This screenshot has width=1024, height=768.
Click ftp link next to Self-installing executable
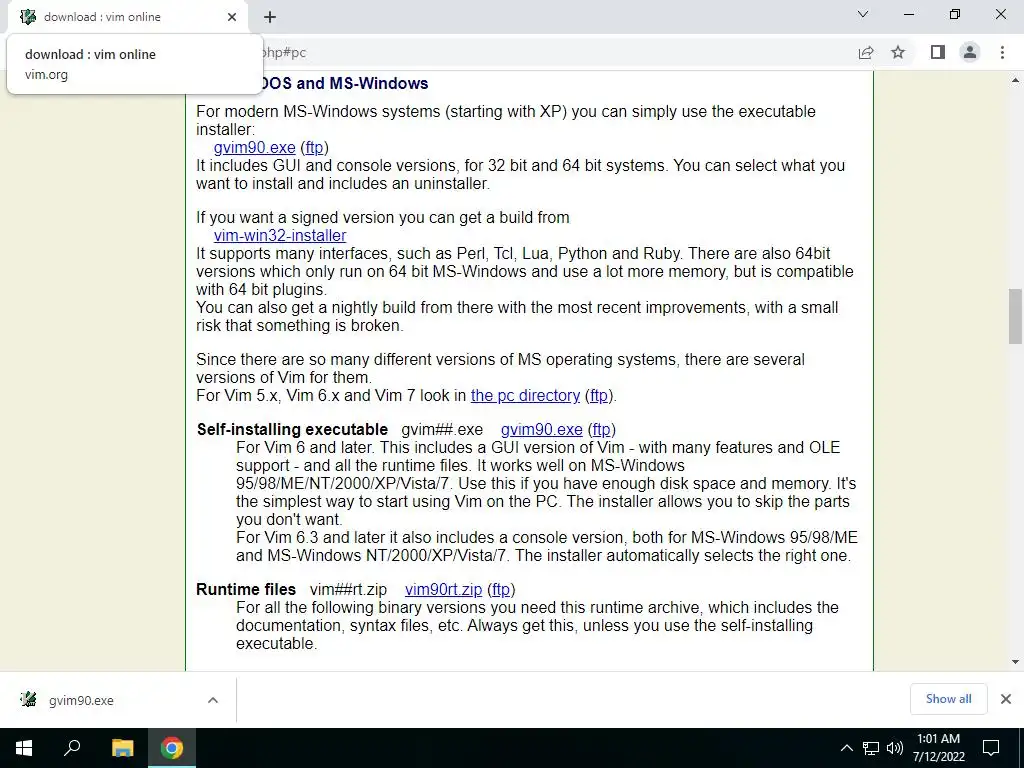point(601,430)
